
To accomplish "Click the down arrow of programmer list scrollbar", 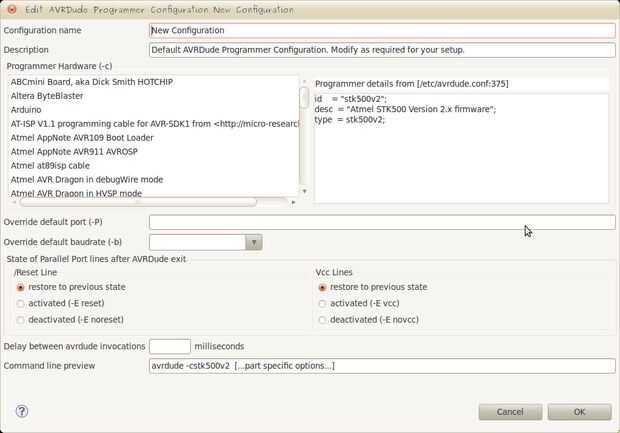I will pos(304,191).
